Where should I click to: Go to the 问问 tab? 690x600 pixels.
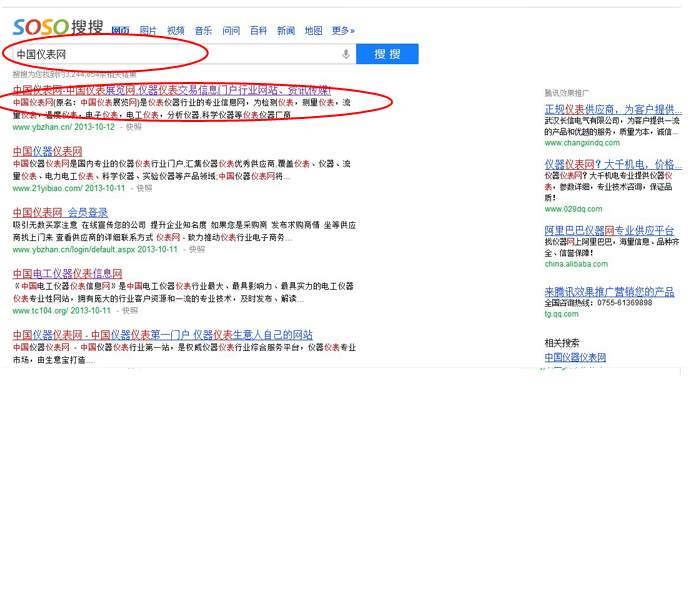click(x=231, y=31)
